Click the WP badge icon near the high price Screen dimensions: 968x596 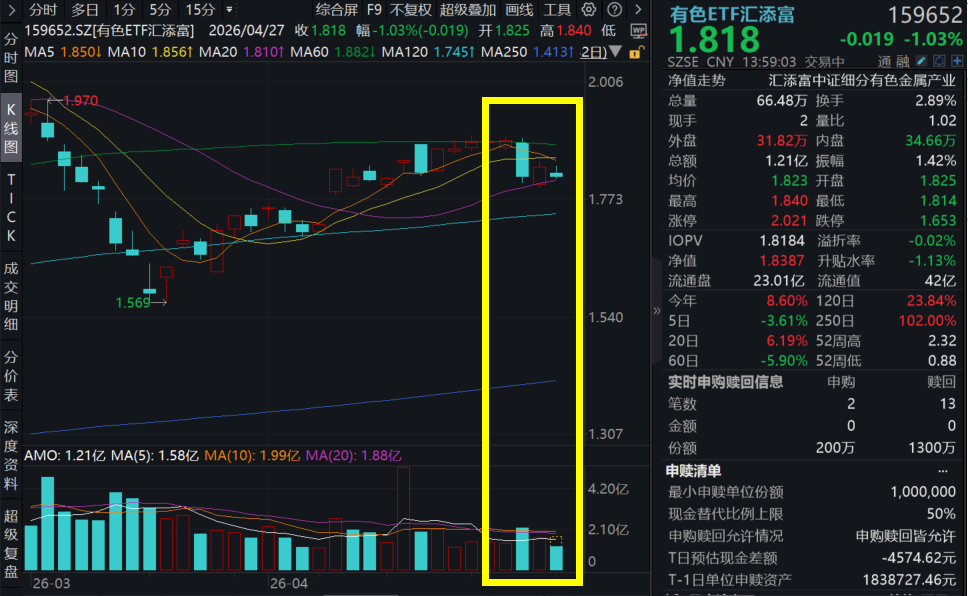[x=639, y=30]
